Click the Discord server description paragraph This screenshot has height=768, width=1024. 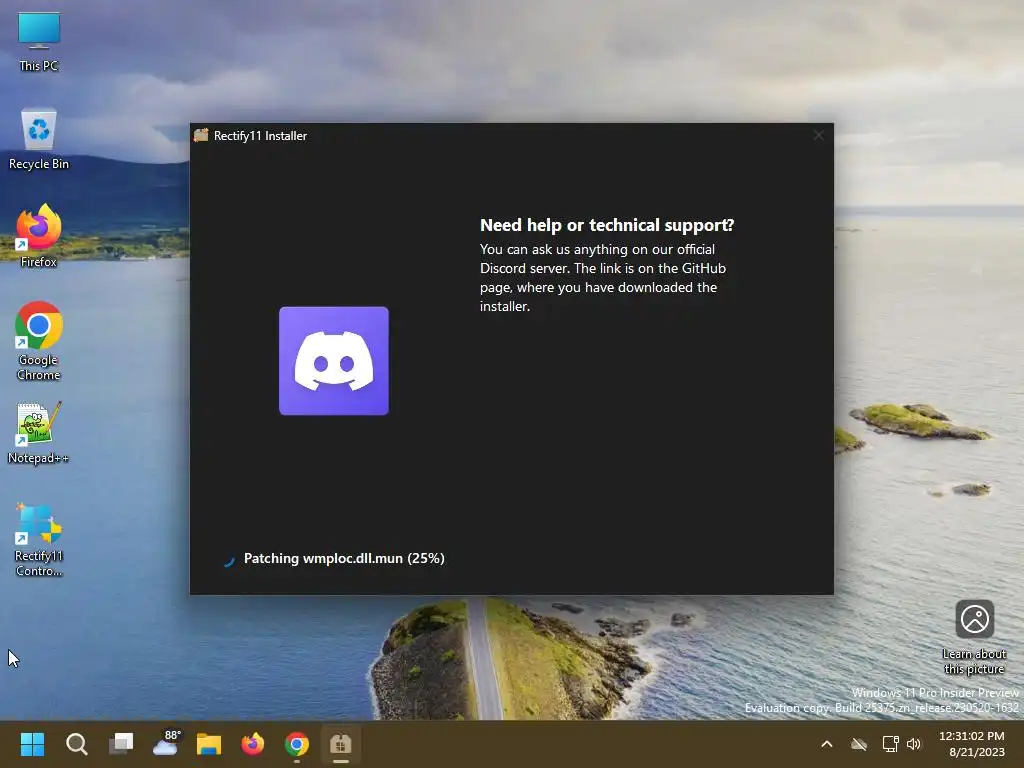(x=603, y=278)
